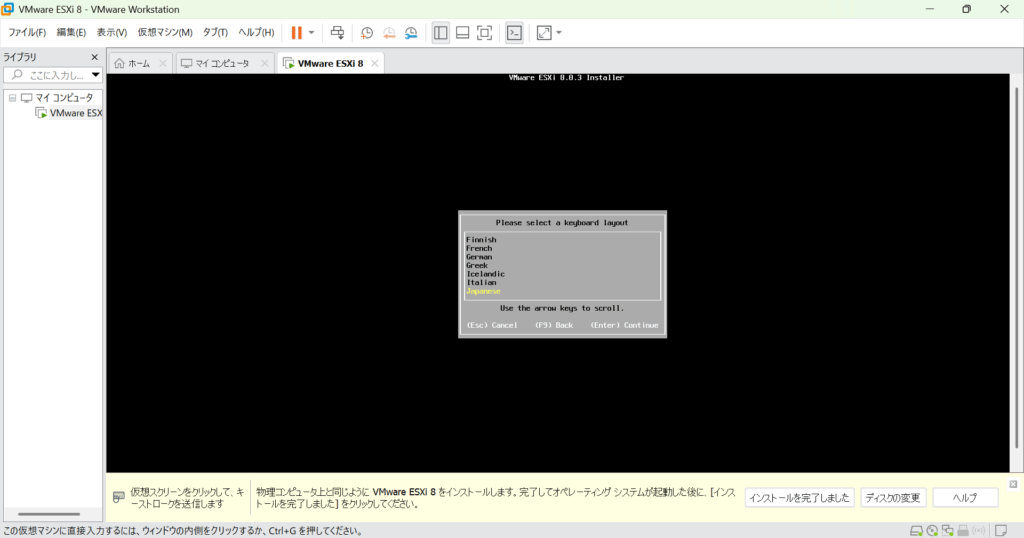
Task: Click Send Ctrl+Alt+Del toolbar icon
Action: point(338,33)
